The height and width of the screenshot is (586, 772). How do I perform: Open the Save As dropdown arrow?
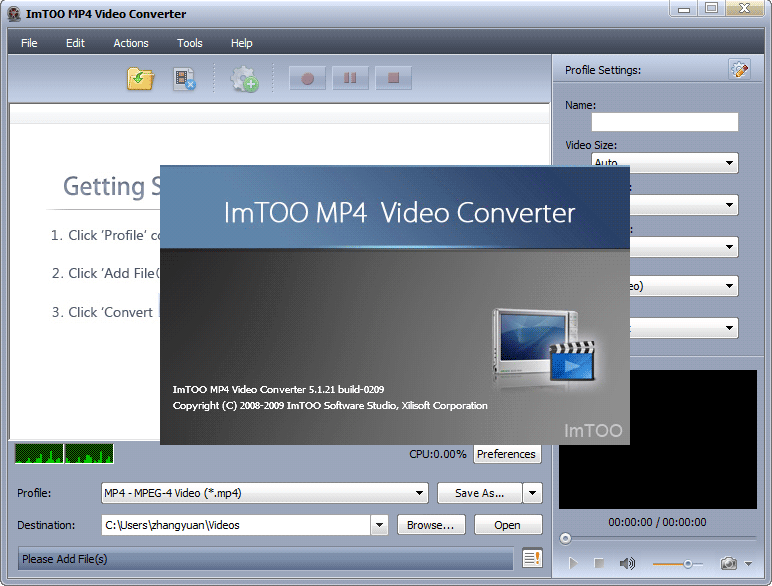532,493
